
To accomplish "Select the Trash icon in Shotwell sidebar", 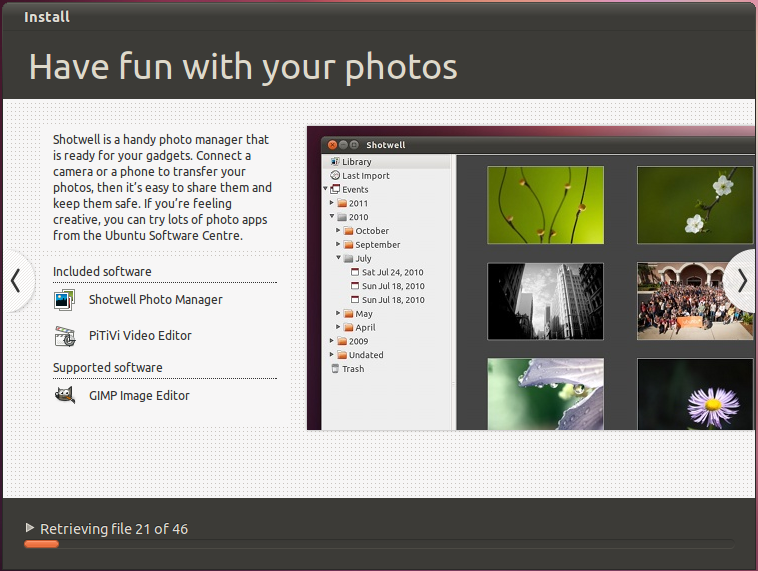I will click(335, 369).
